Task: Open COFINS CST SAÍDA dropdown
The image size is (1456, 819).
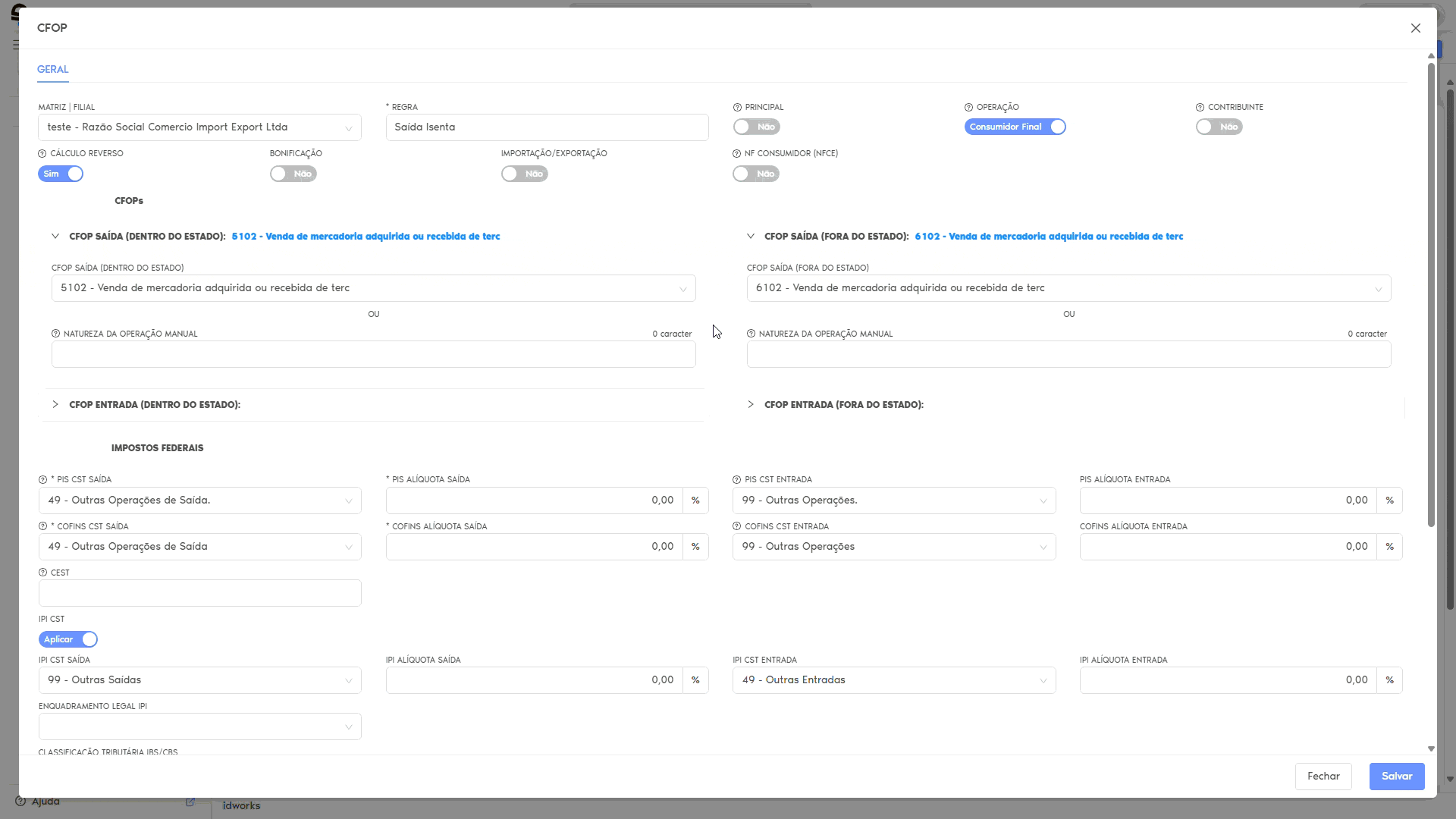Action: [x=199, y=547]
